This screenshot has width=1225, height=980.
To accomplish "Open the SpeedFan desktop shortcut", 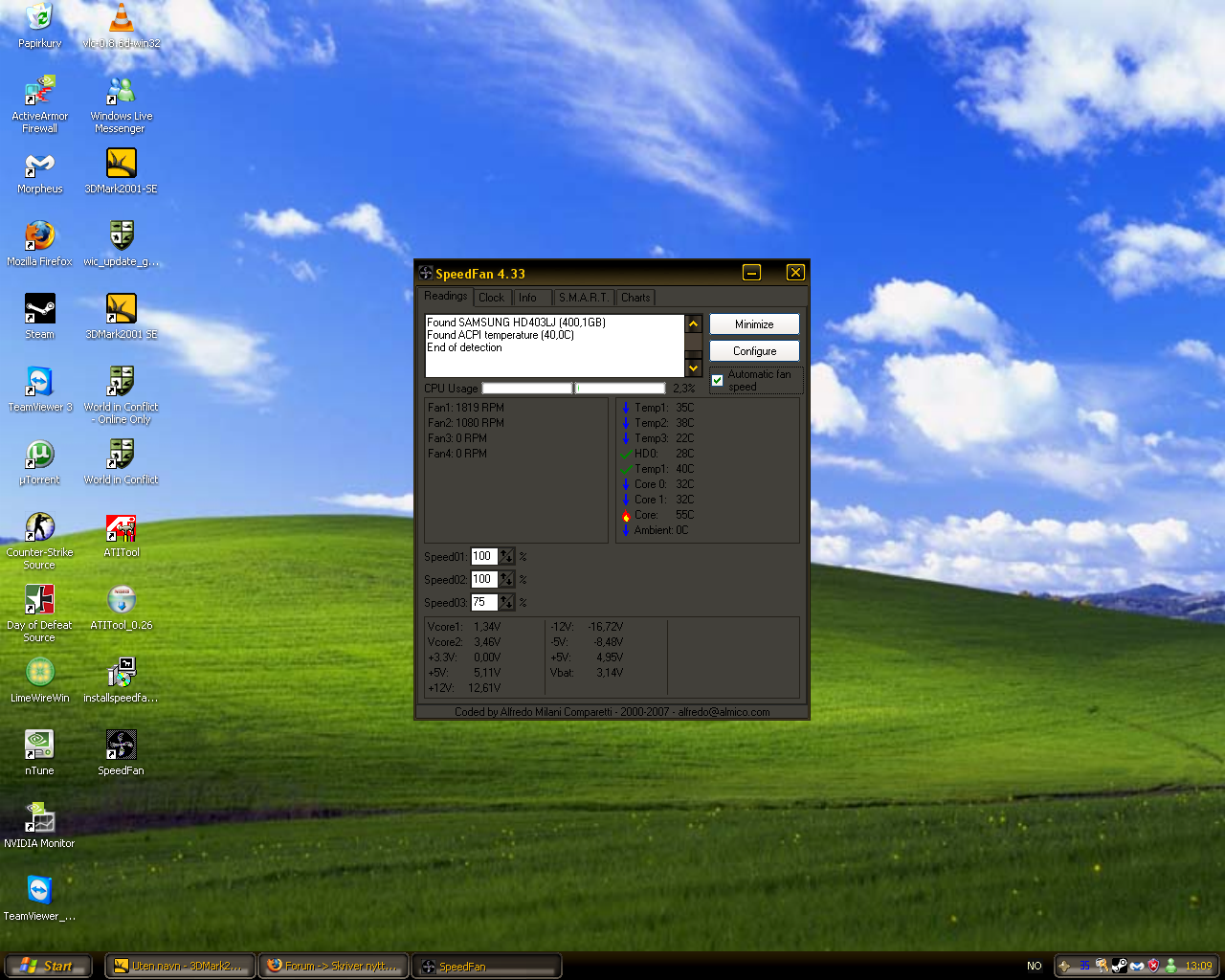I will [121, 746].
